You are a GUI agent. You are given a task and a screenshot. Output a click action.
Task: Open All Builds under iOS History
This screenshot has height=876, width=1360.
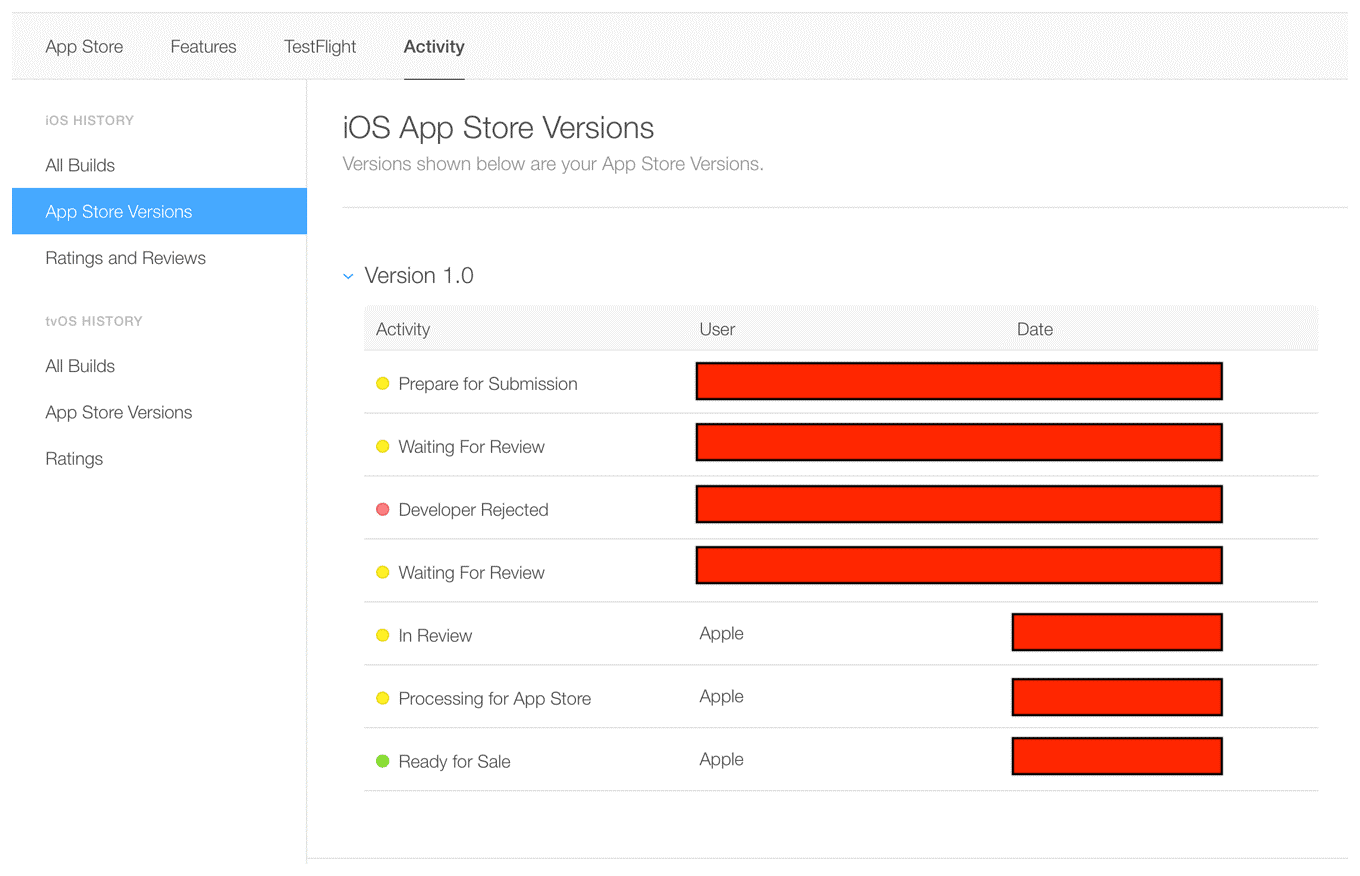[80, 165]
